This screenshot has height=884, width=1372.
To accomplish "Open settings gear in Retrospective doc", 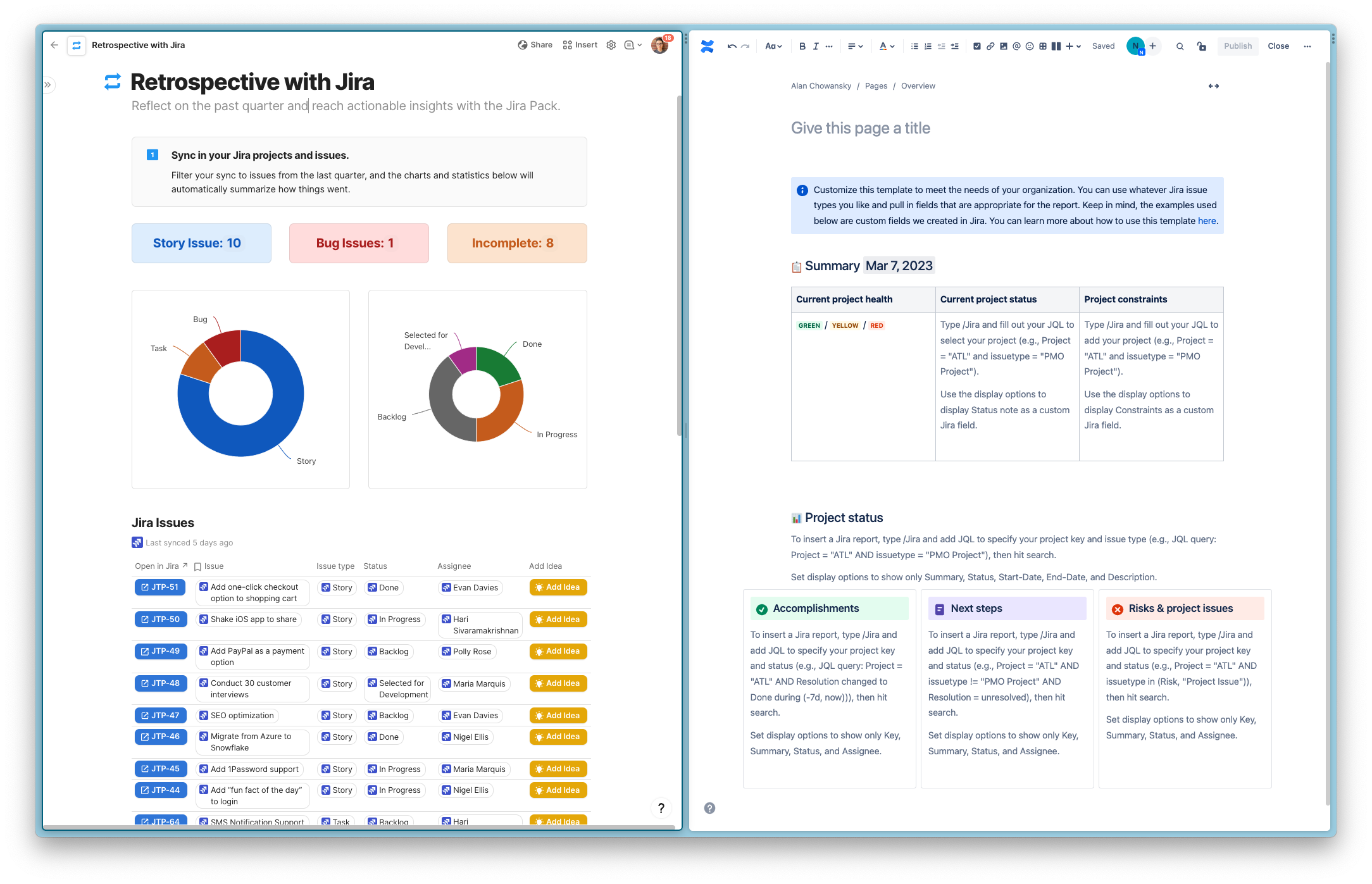I will pyautogui.click(x=611, y=45).
